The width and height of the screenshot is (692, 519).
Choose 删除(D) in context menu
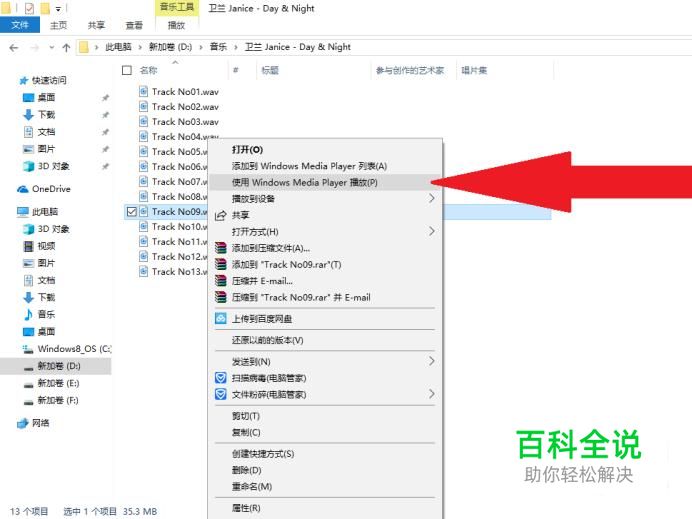(x=325, y=470)
